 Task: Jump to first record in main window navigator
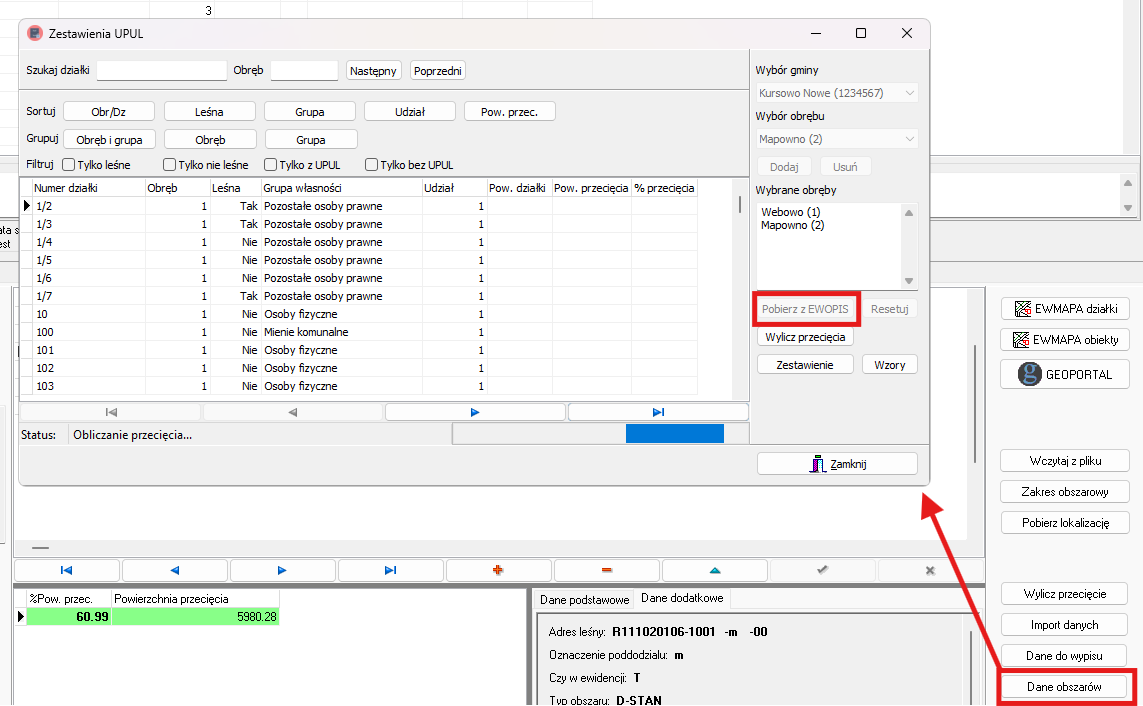(66, 570)
